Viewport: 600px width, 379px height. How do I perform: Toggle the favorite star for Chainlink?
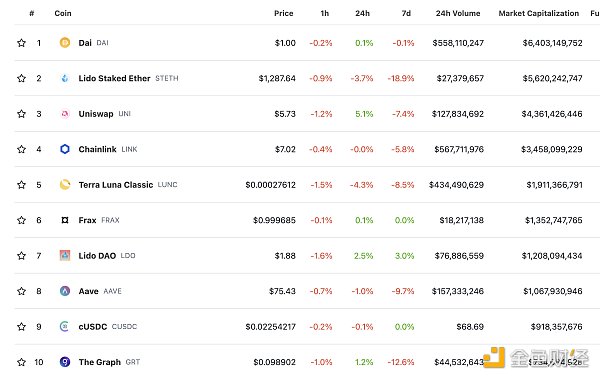21,149
